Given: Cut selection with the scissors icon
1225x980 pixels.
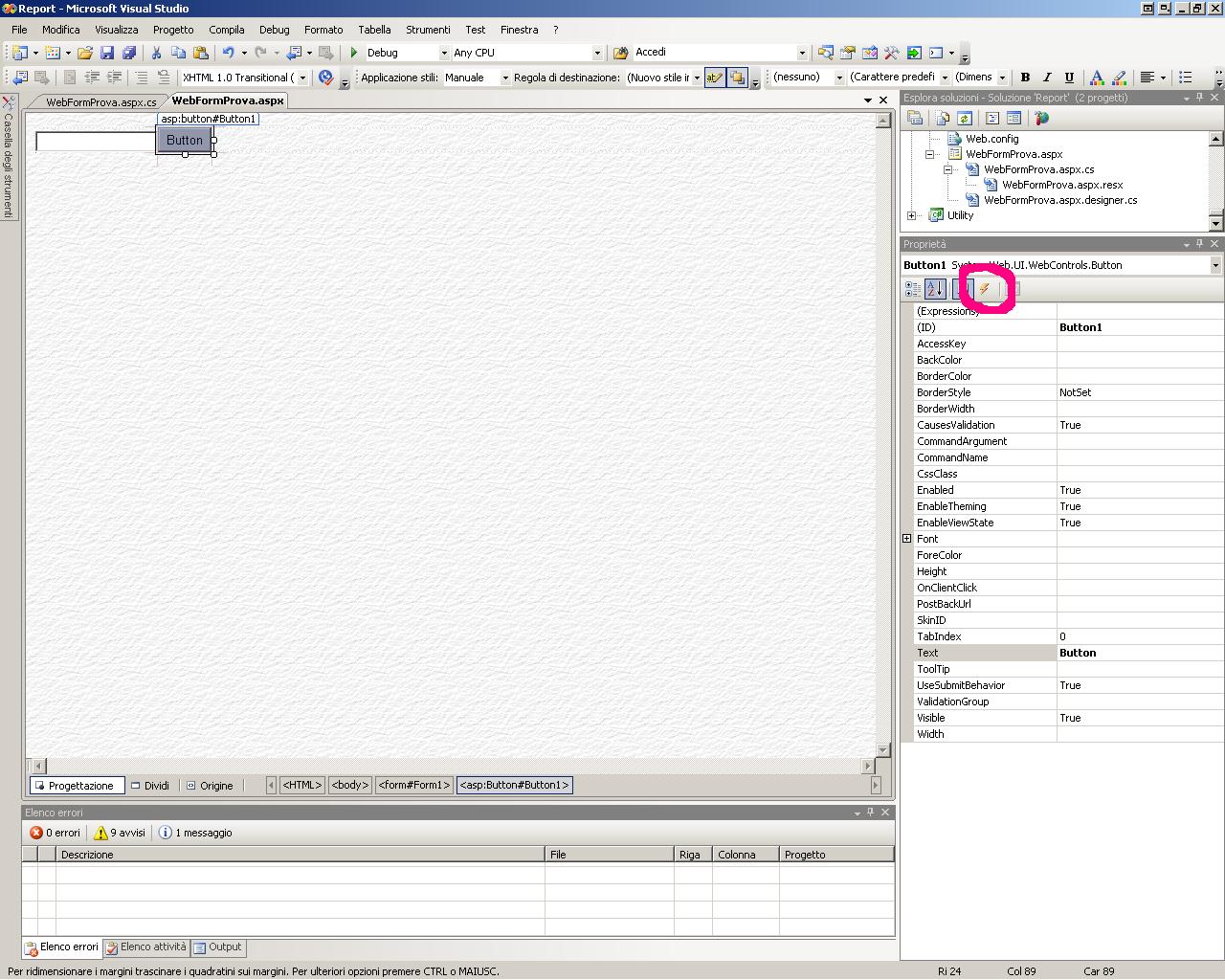Looking at the screenshot, I should (x=156, y=53).
